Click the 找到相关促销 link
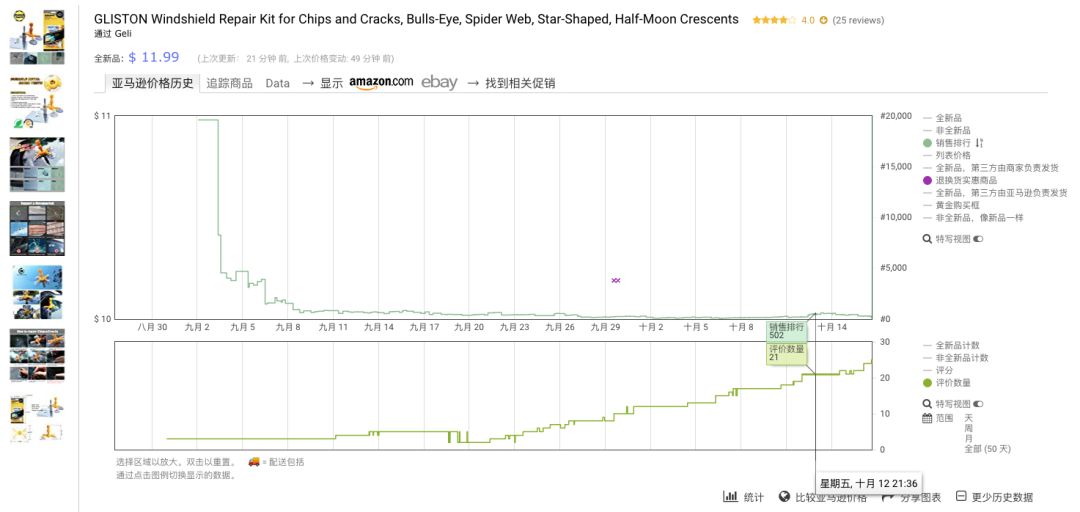This screenshot has height=512, width=1080. tap(520, 83)
